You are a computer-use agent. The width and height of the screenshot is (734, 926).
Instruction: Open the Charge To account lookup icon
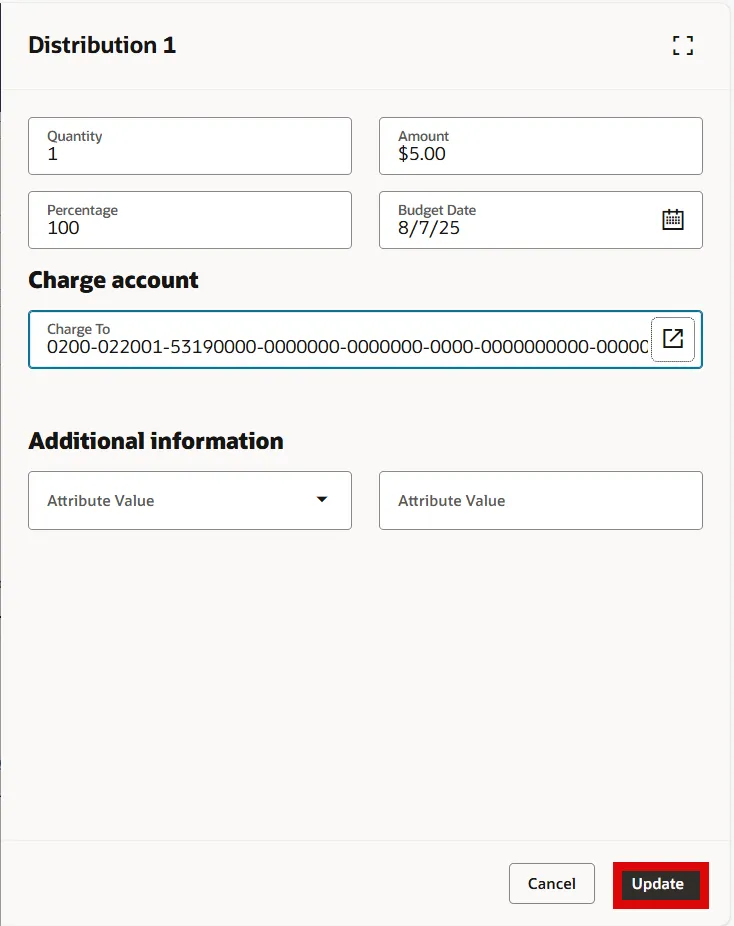coord(673,339)
